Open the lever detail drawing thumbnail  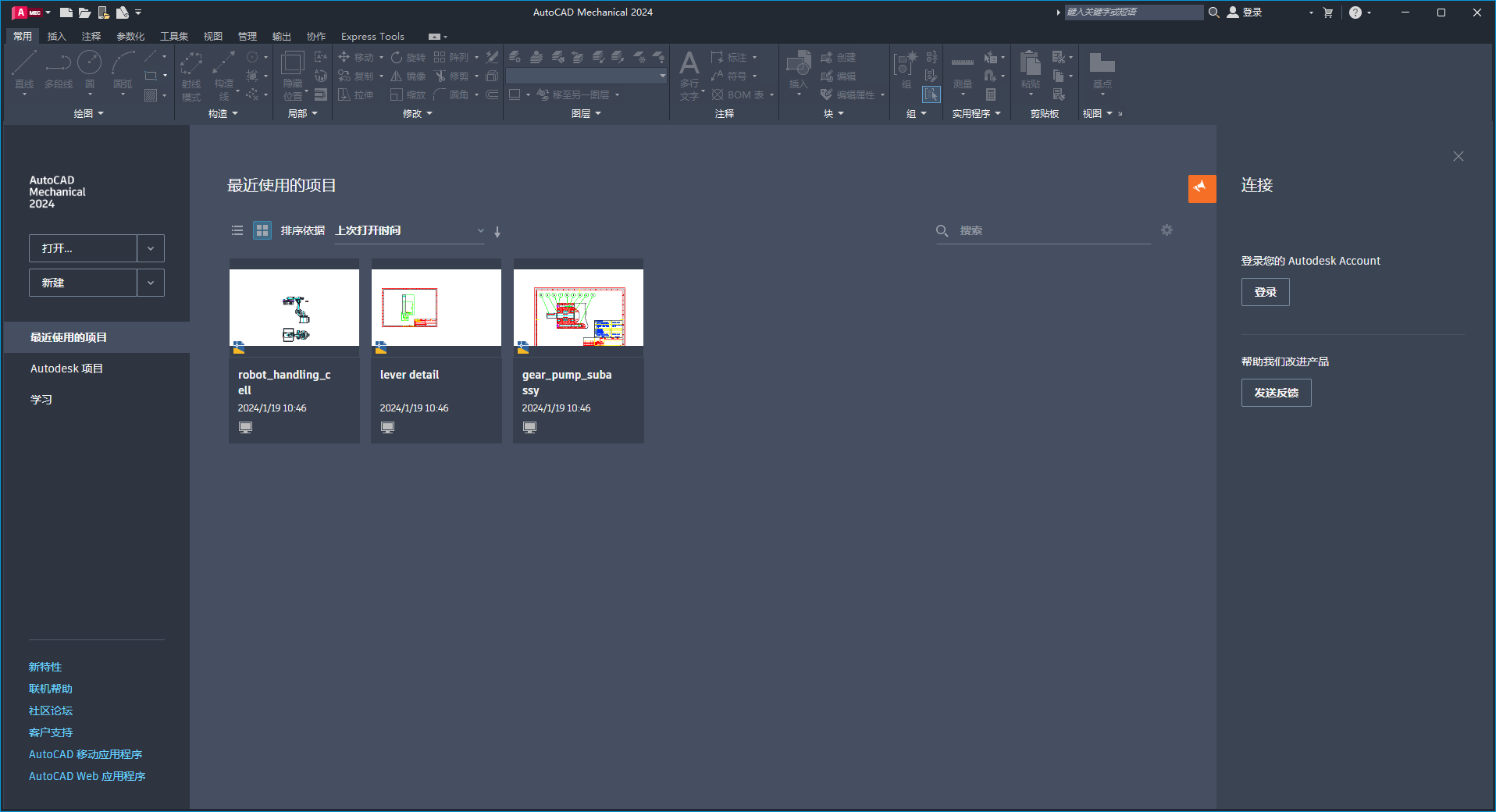[436, 307]
